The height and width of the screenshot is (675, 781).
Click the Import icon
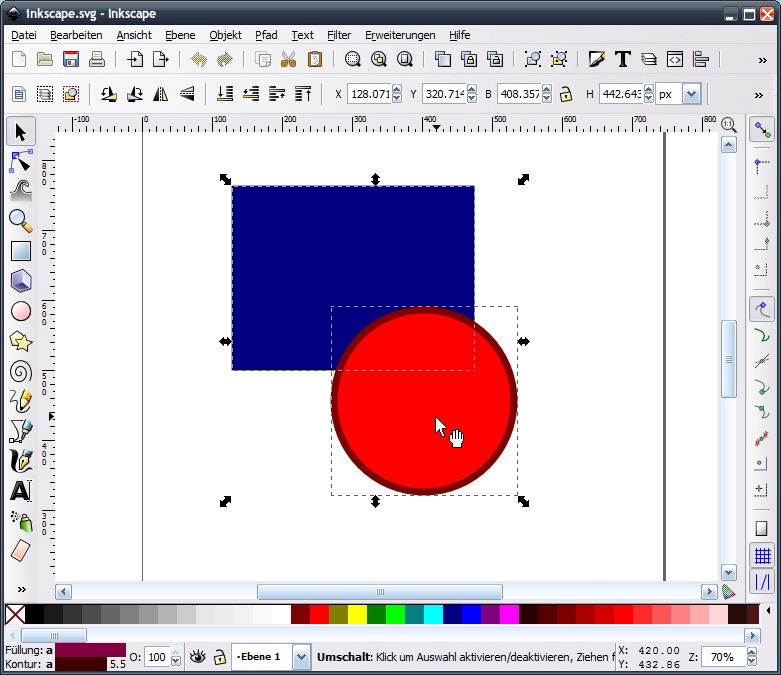[x=135, y=59]
